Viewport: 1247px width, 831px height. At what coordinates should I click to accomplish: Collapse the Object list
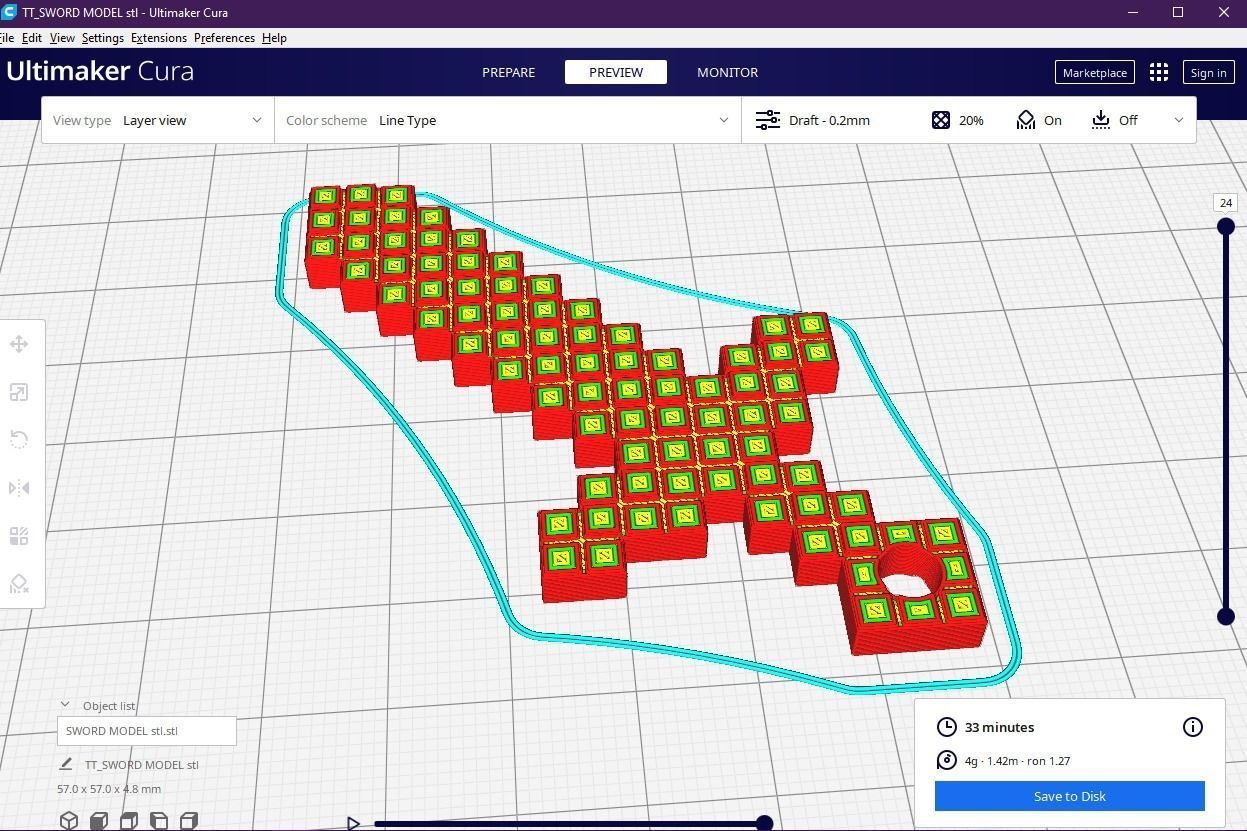pos(65,705)
